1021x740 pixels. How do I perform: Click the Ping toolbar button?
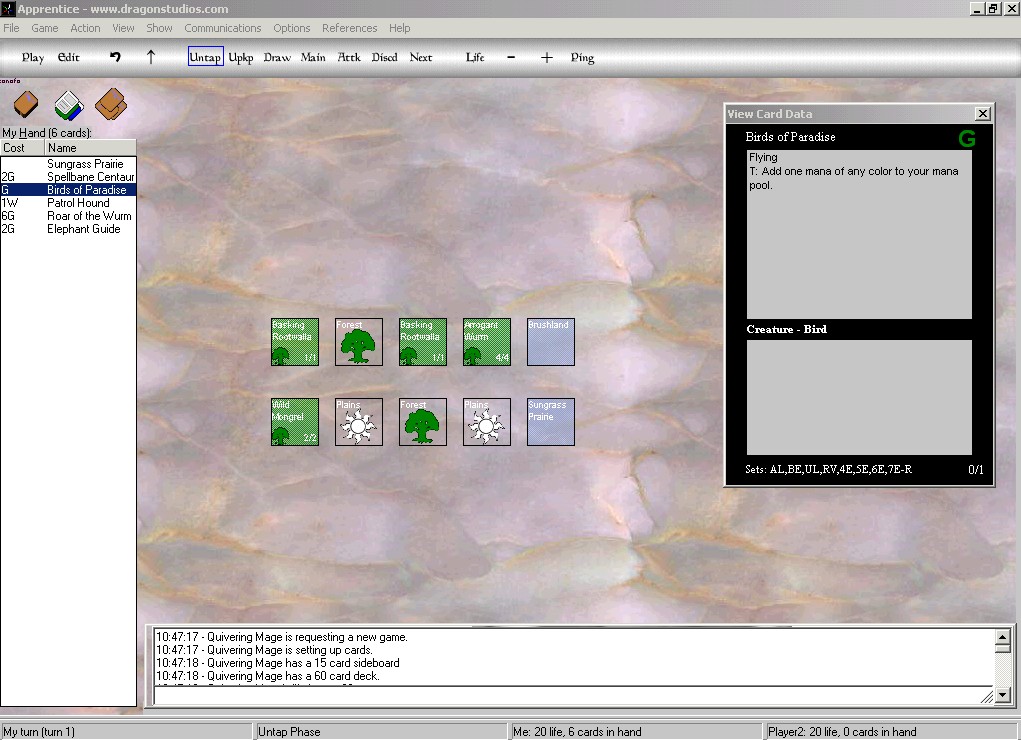coord(582,57)
